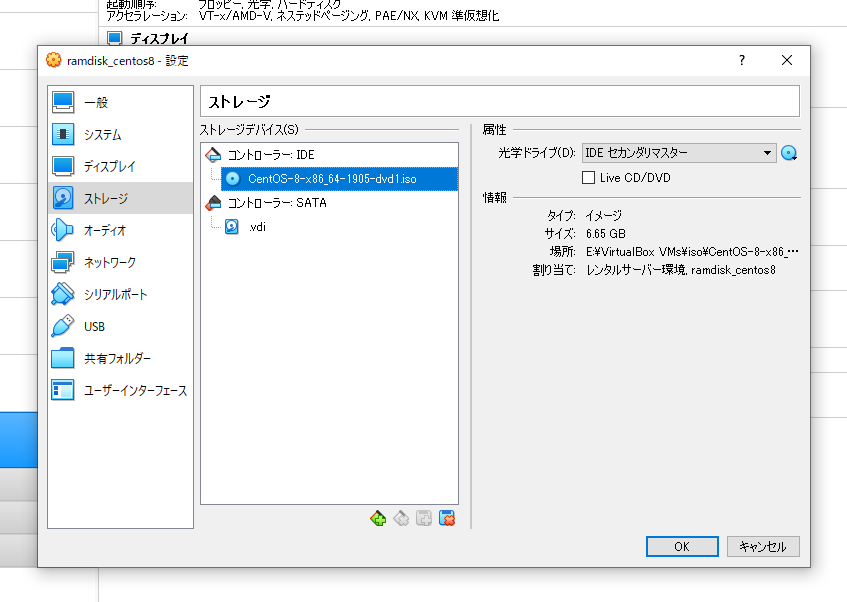This screenshot has height=602, width=847.
Task: Open the 光学ドライブ IDE セカンダリマスター dropdown
Action: [679, 153]
